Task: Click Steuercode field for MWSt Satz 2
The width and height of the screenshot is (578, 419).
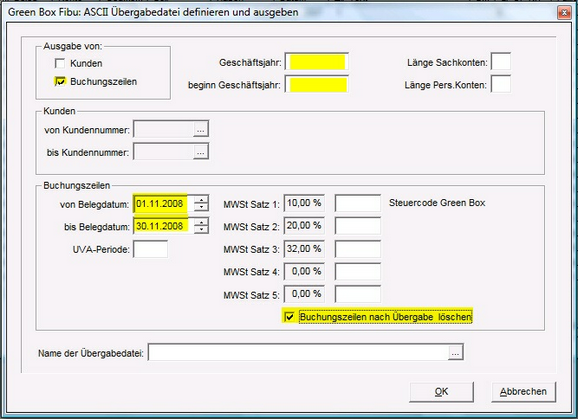Action: click(x=358, y=226)
